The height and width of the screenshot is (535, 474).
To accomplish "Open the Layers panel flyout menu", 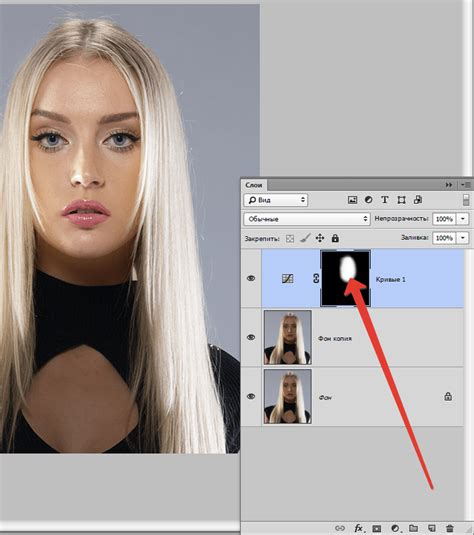I will coord(465,185).
